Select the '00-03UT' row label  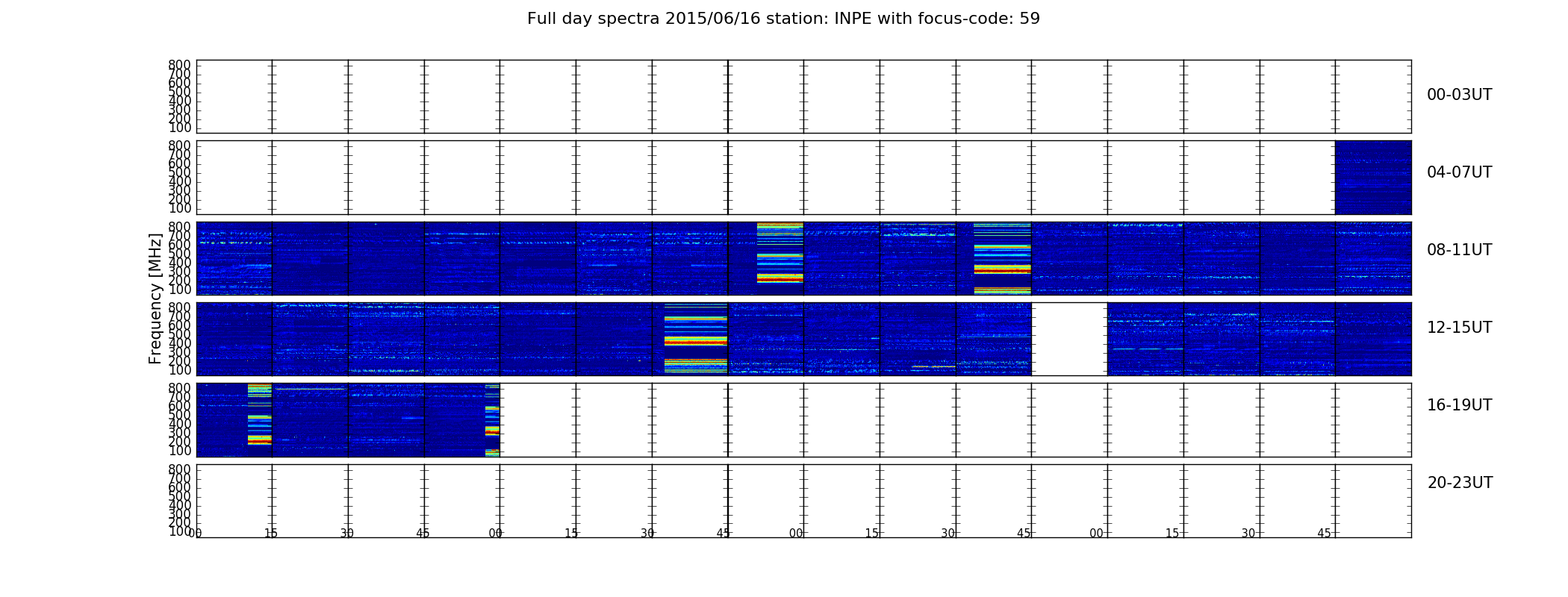point(1459,95)
